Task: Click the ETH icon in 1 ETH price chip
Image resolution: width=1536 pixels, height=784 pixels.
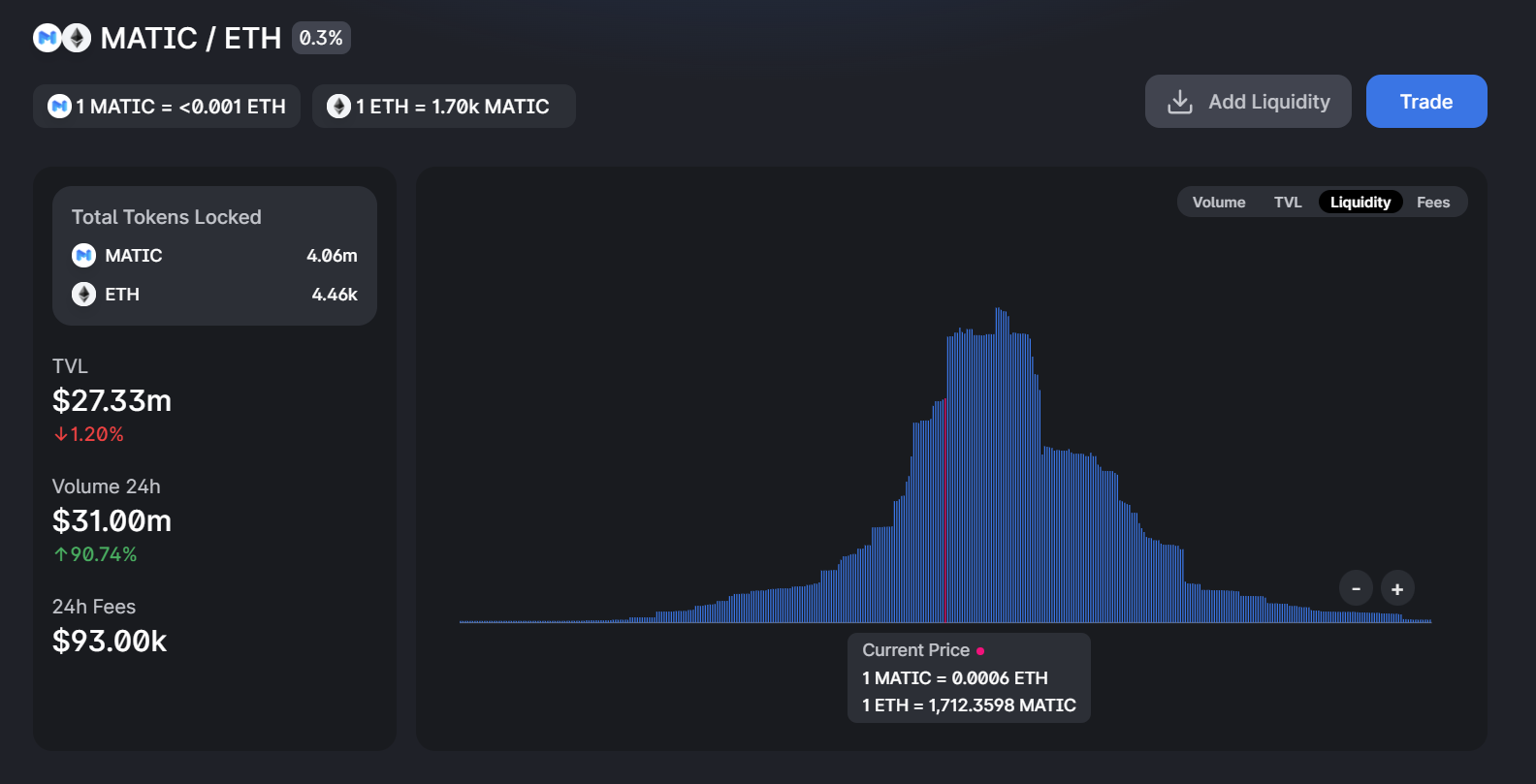Action: (338, 106)
